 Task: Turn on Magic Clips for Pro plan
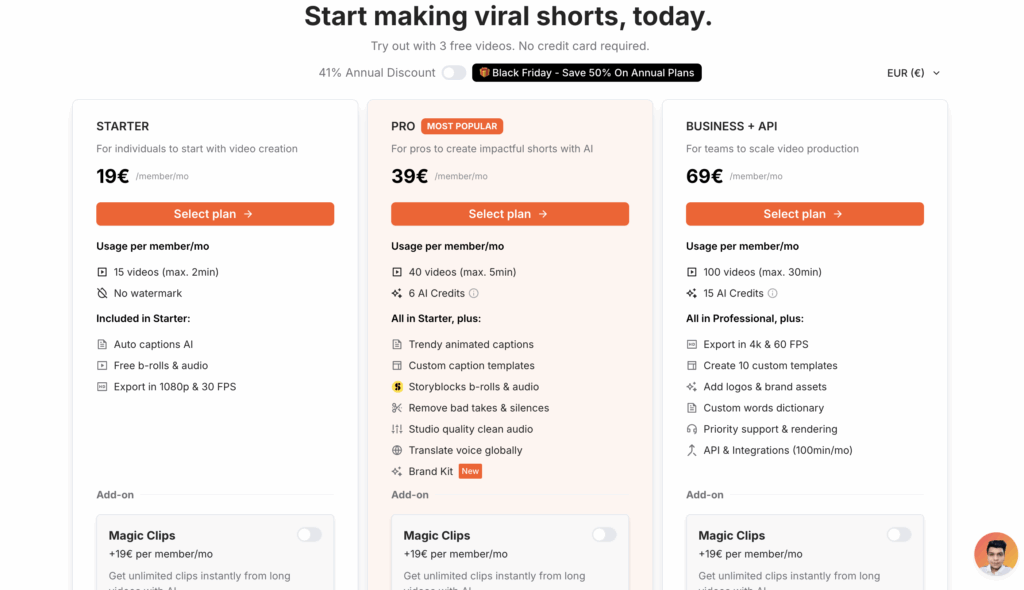pyautogui.click(x=604, y=535)
